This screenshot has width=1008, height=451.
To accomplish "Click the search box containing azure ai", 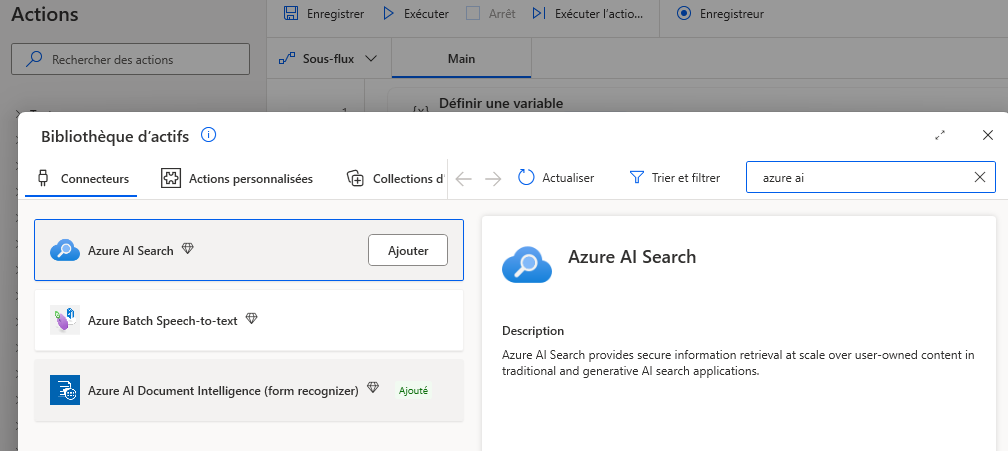I will (x=870, y=177).
